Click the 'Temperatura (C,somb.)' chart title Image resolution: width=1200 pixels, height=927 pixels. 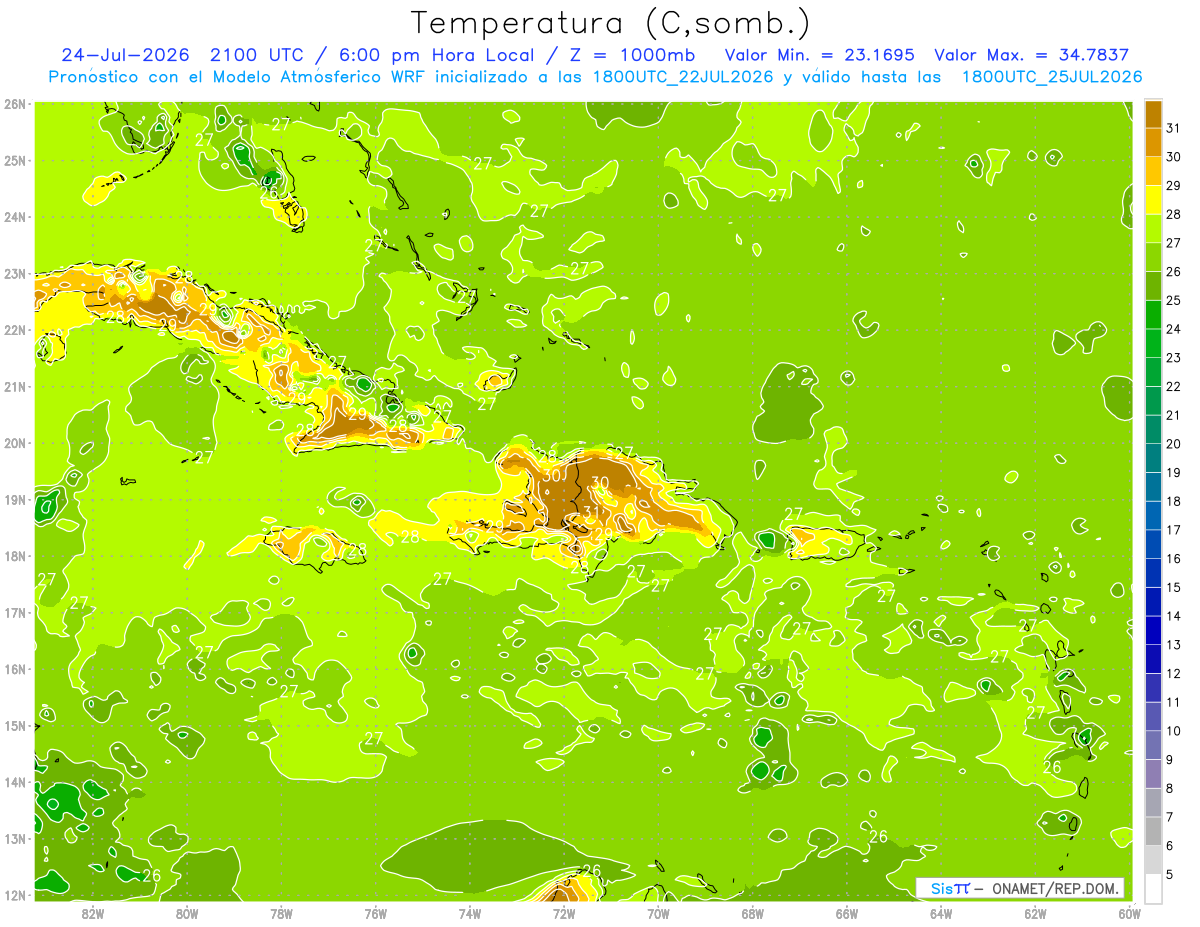(611, 23)
